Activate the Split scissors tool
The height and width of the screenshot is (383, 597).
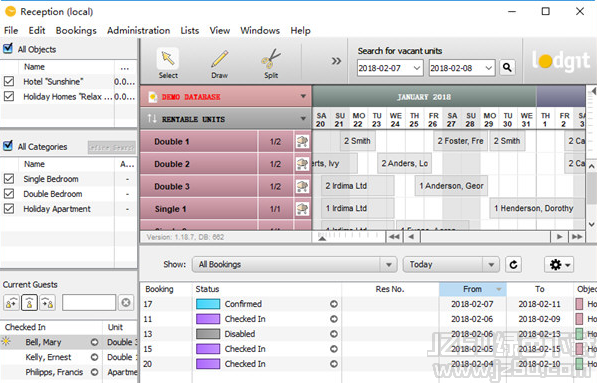tap(271, 64)
